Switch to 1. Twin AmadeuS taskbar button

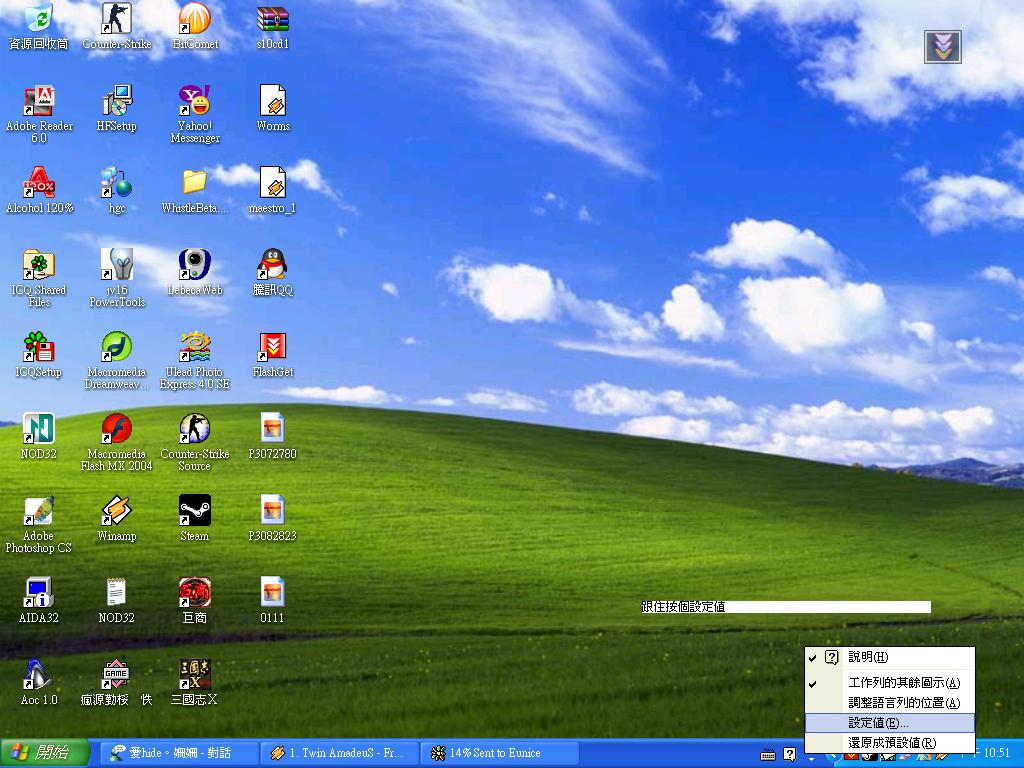point(339,753)
